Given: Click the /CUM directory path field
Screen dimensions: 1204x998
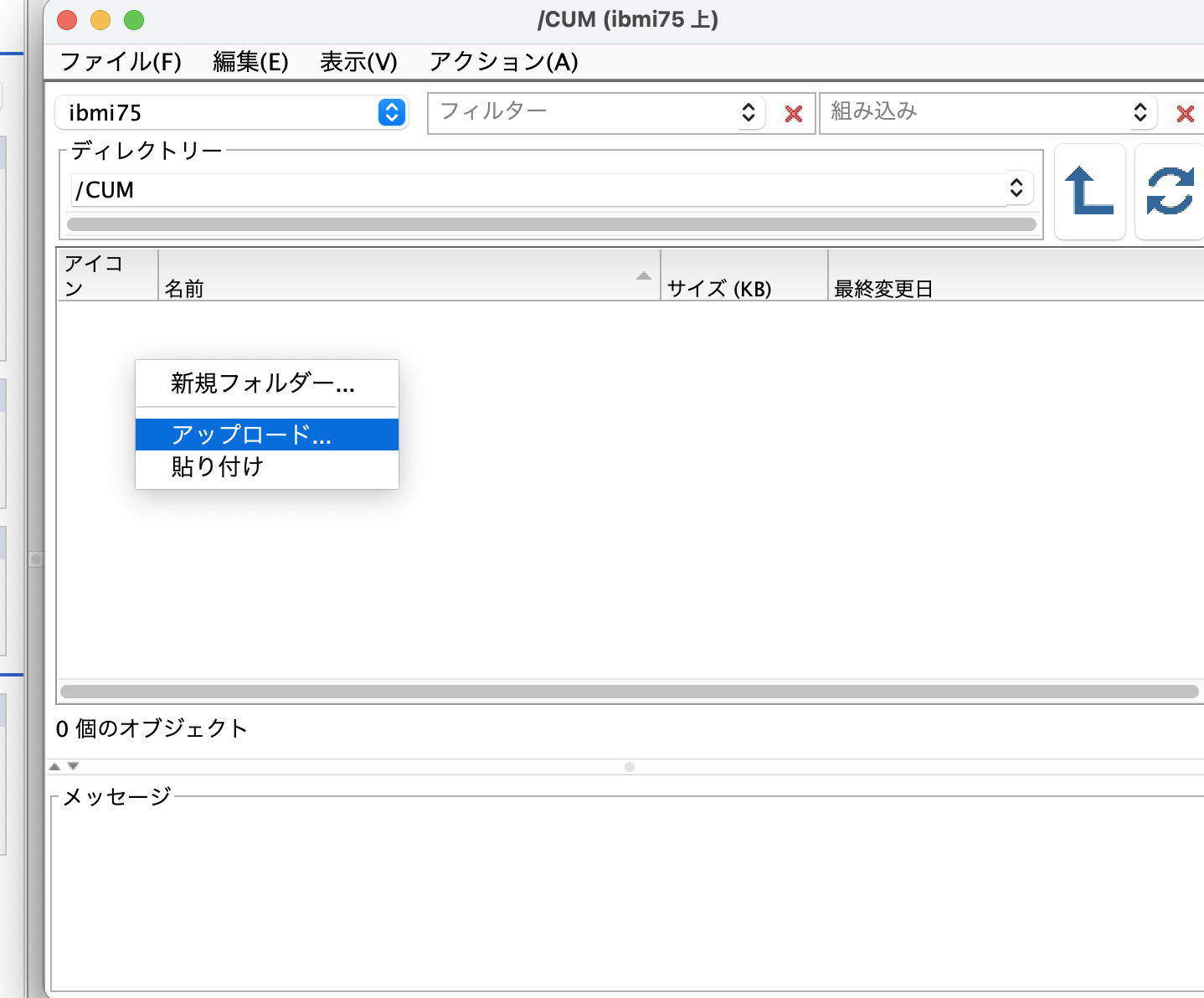Looking at the screenshot, I should tap(538, 189).
